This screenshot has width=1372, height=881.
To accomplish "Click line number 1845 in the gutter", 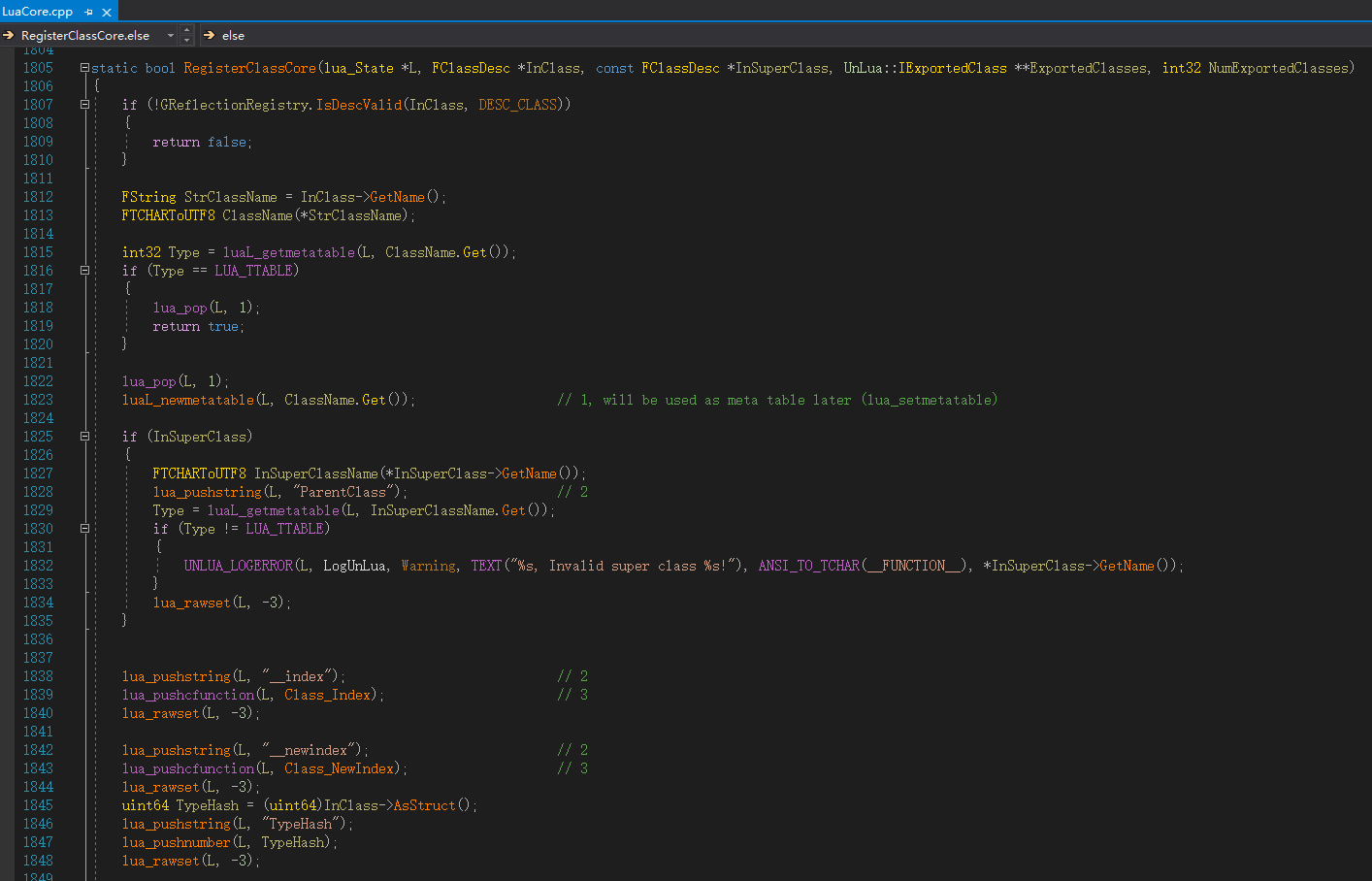I will click(38, 805).
